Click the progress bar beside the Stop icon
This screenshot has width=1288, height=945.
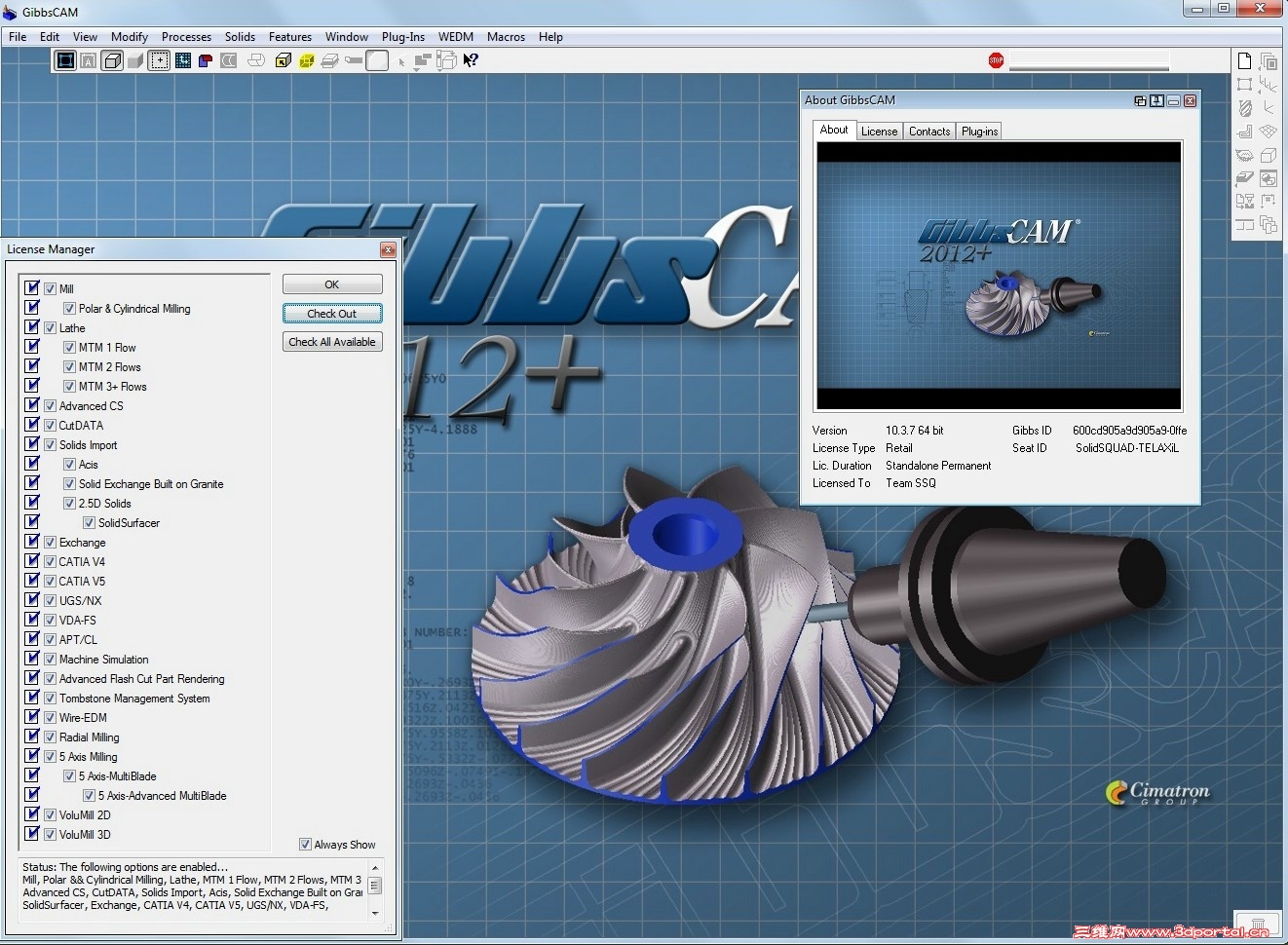click(x=1088, y=61)
